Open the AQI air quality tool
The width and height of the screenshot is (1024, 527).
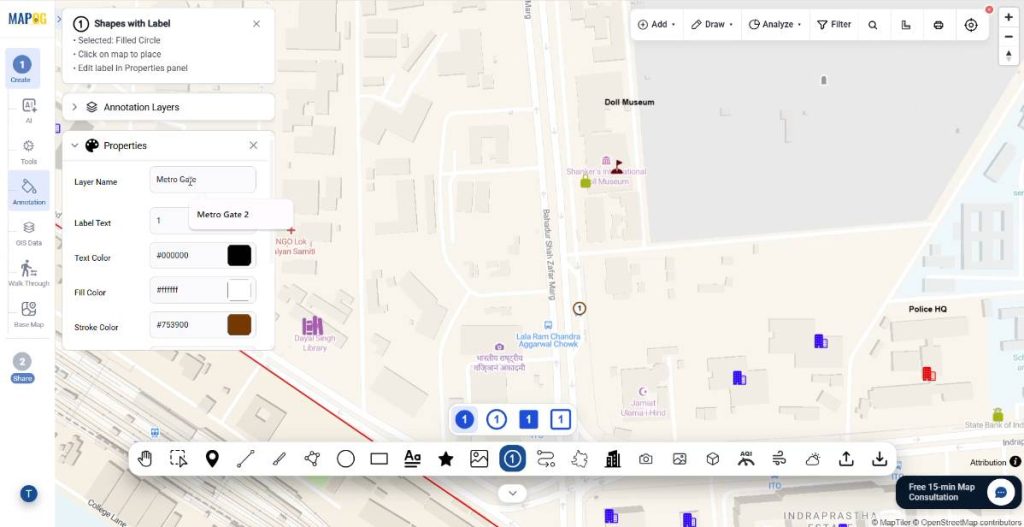[746, 458]
